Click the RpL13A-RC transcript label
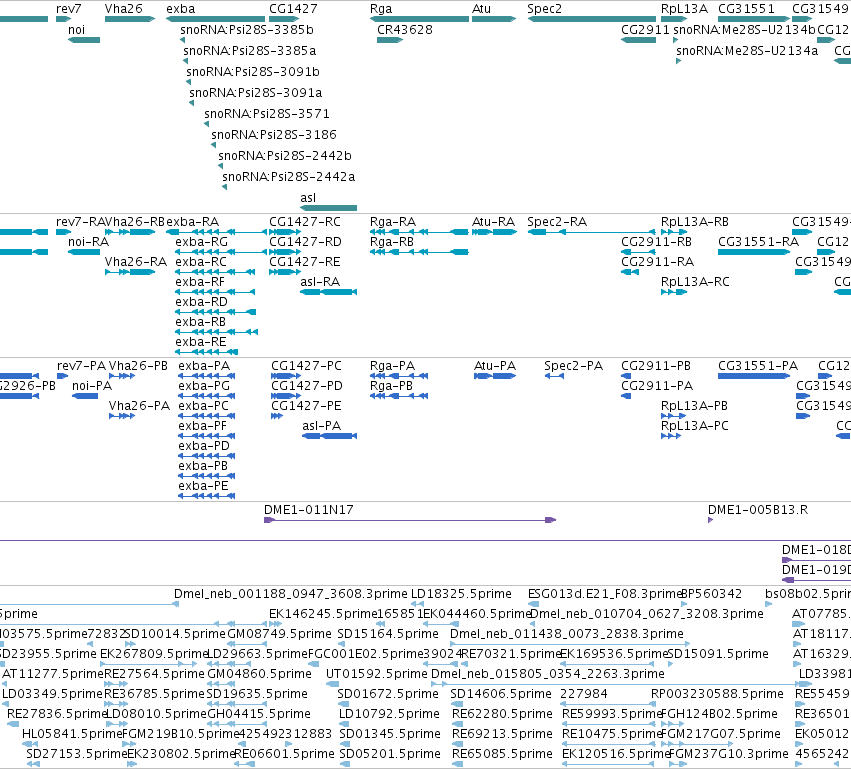 tap(695, 282)
